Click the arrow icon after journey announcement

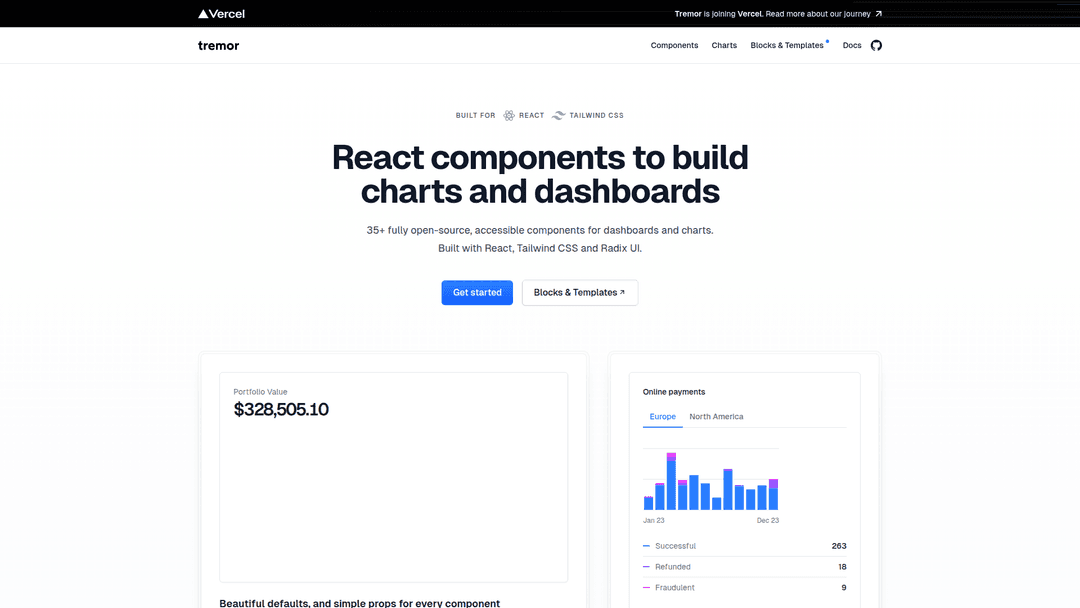(878, 14)
